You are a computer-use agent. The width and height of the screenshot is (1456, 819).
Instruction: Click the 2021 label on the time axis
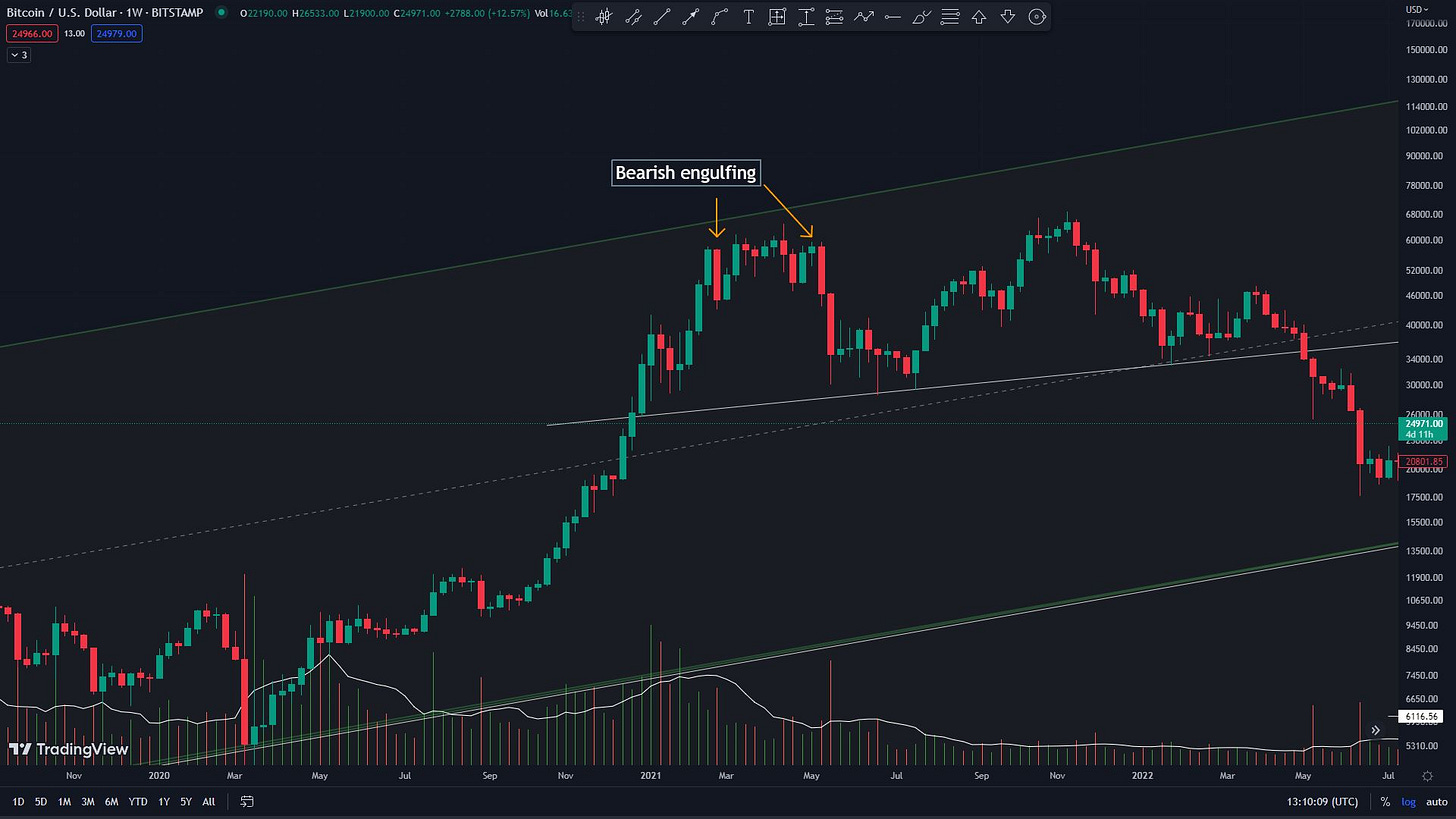click(x=651, y=775)
